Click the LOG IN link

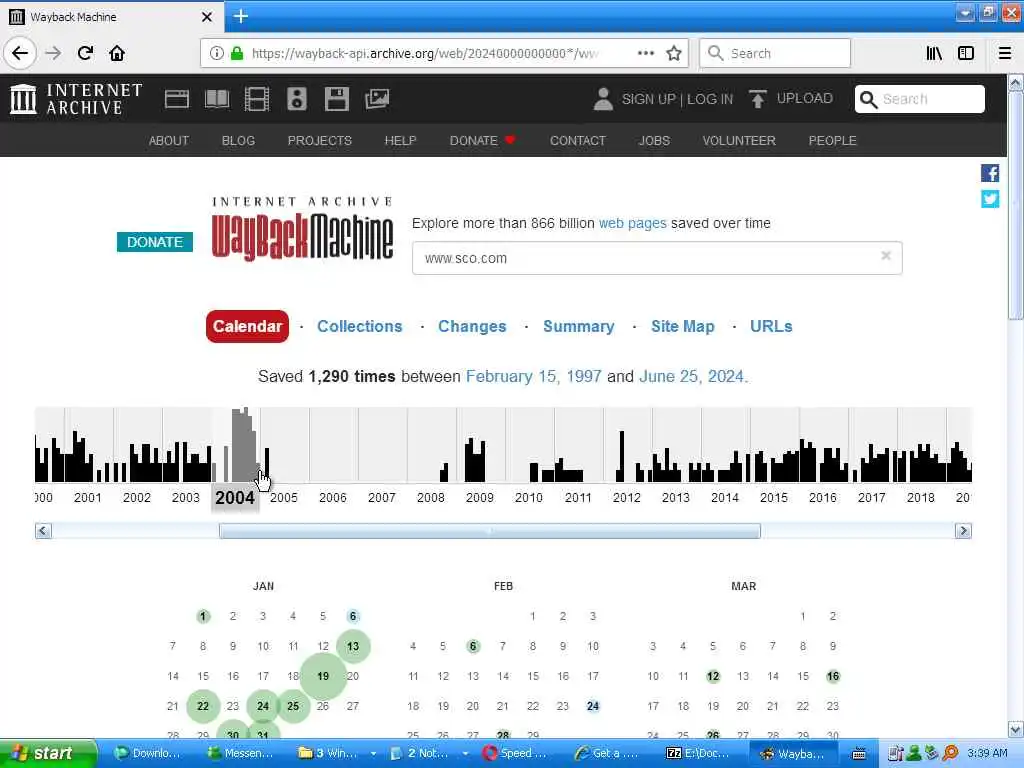710,99
